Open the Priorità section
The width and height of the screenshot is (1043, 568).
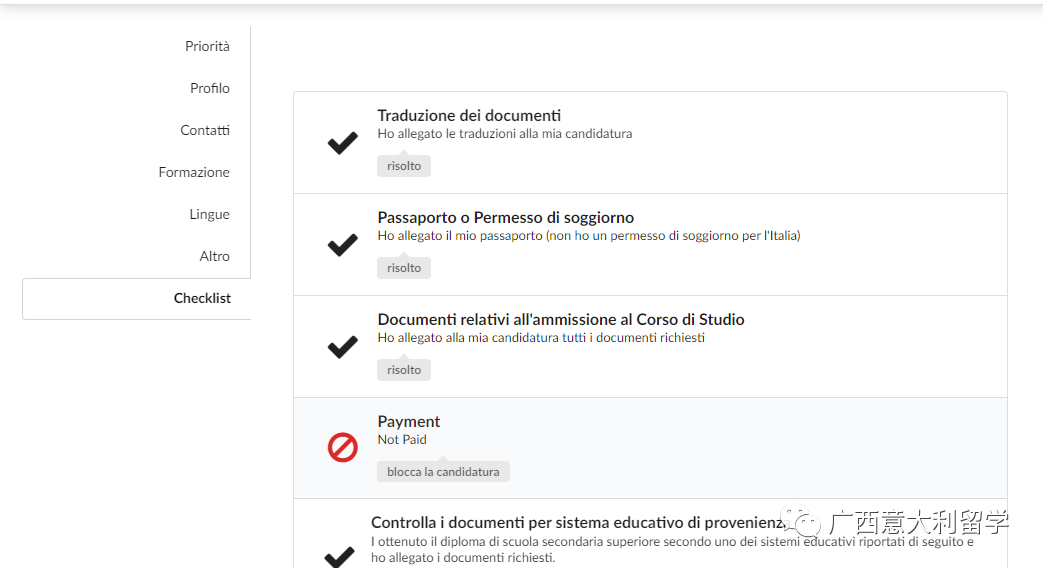(x=207, y=46)
